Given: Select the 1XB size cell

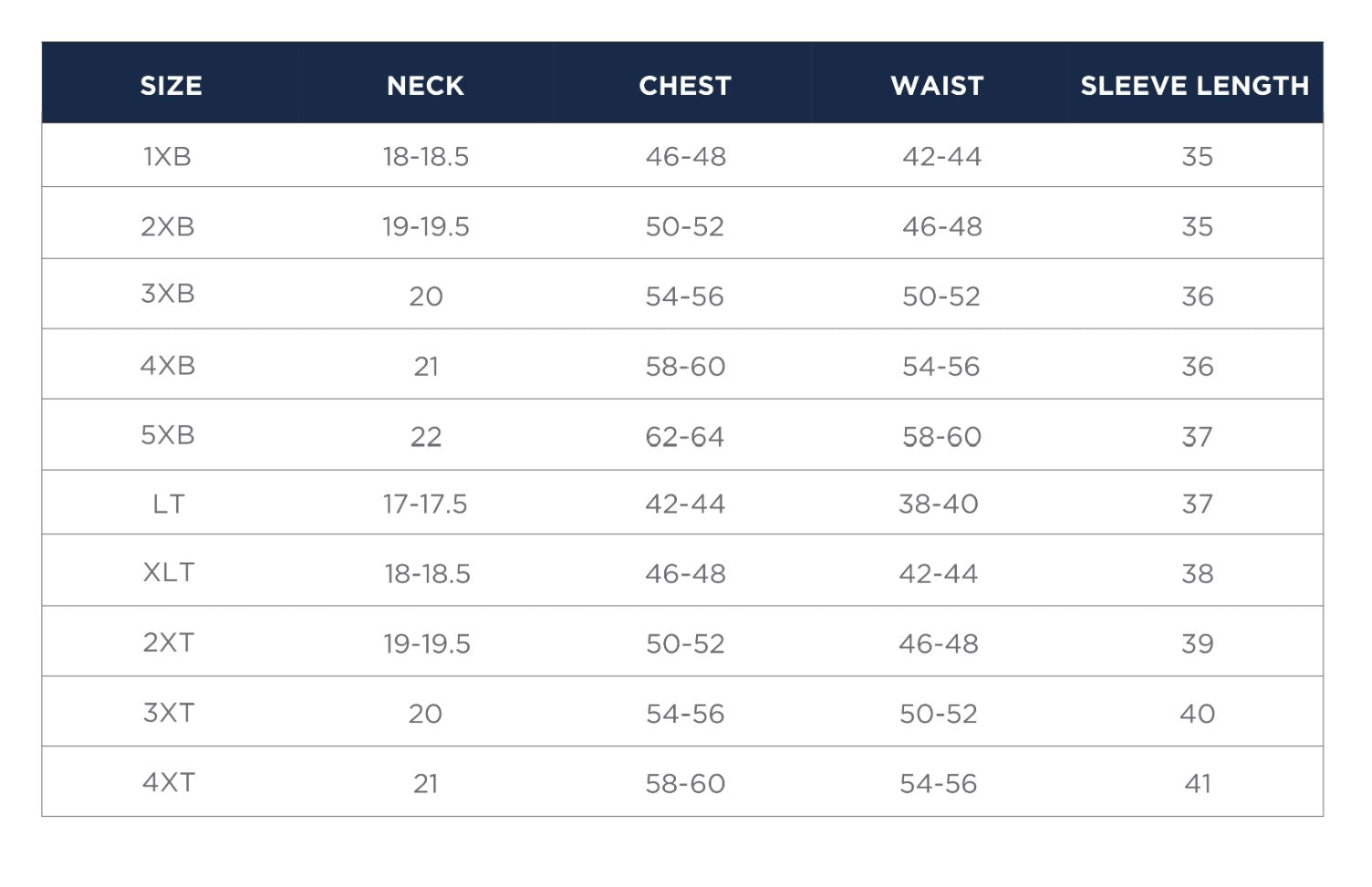Looking at the screenshot, I should tap(168, 157).
